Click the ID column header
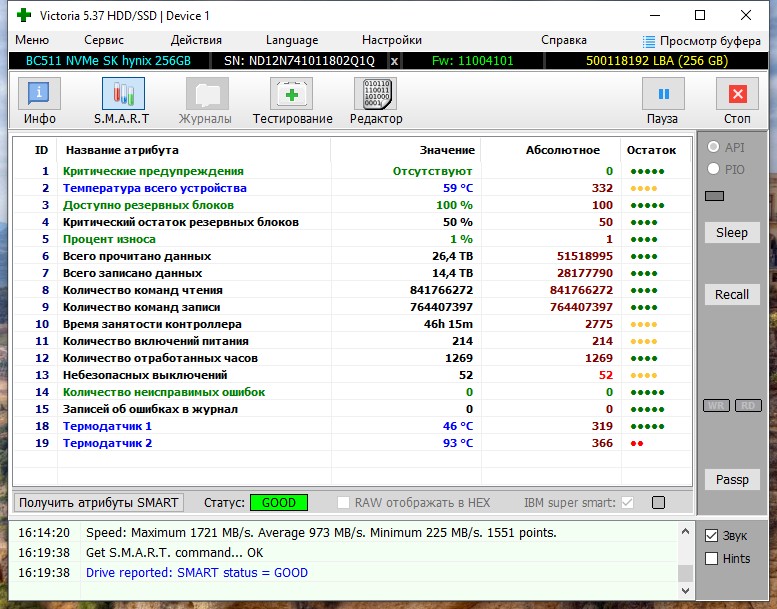This screenshot has width=777, height=609. click(x=42, y=150)
